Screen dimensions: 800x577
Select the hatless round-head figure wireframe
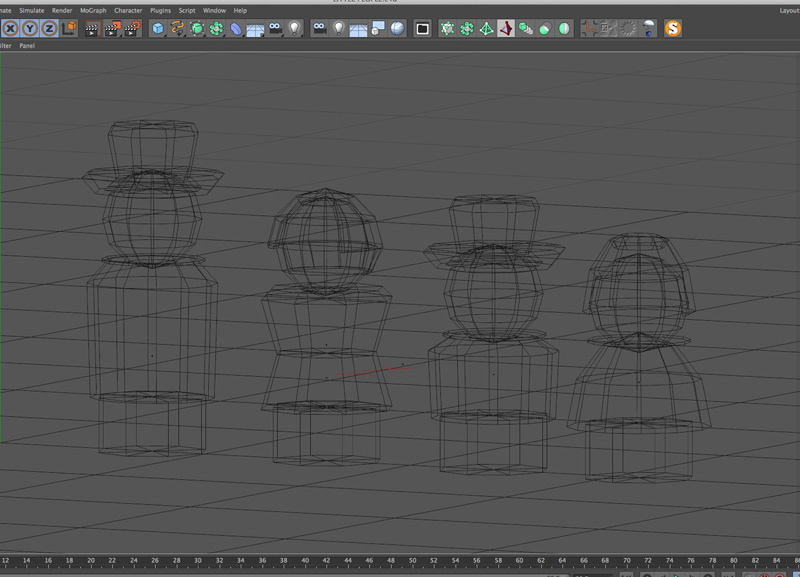(326, 327)
